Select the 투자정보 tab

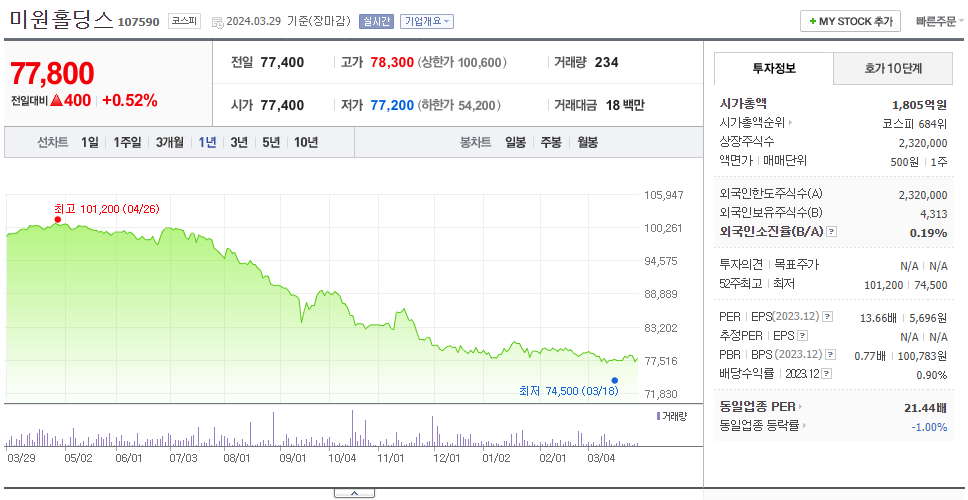click(774, 69)
